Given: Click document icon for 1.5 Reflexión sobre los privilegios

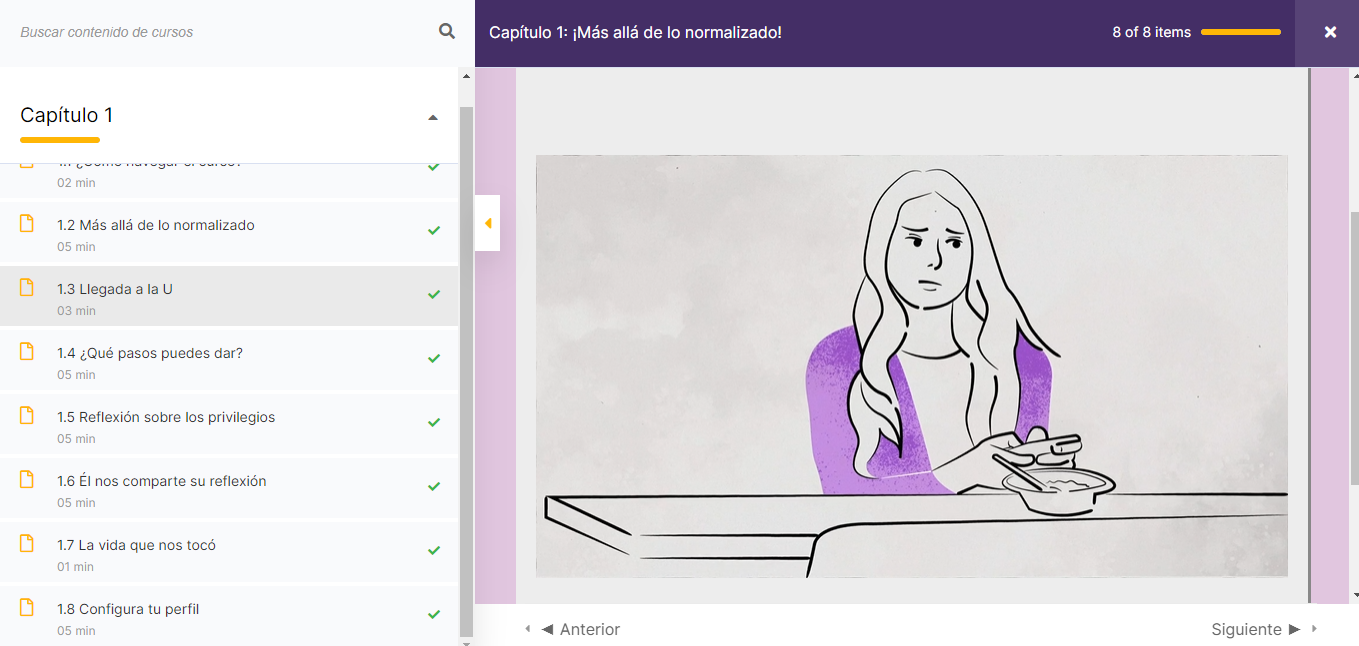Looking at the screenshot, I should click(x=28, y=415).
